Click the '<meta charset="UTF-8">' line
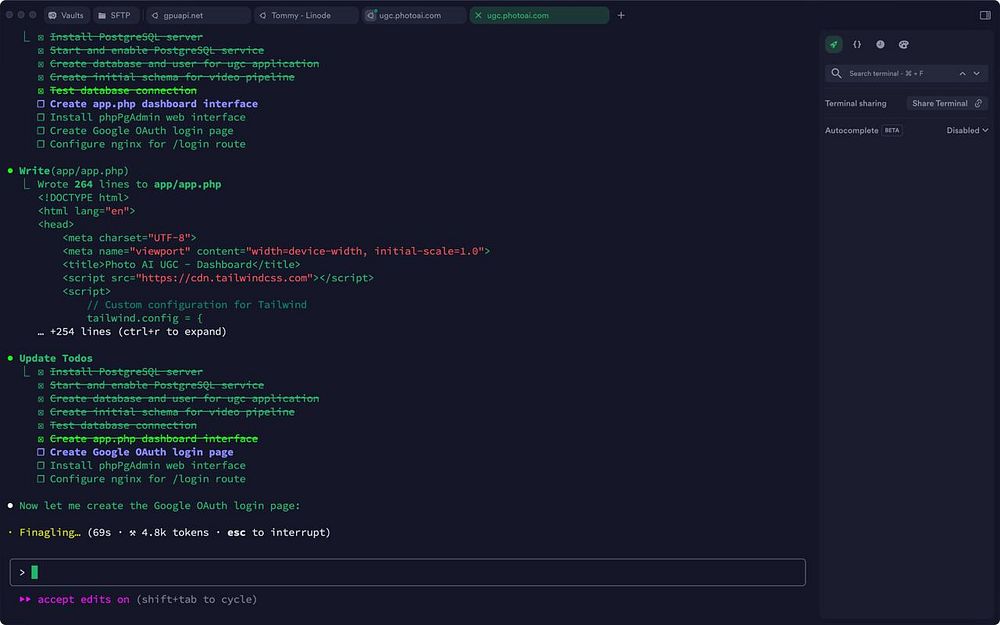This screenshot has height=625, width=1000. [x=129, y=238]
